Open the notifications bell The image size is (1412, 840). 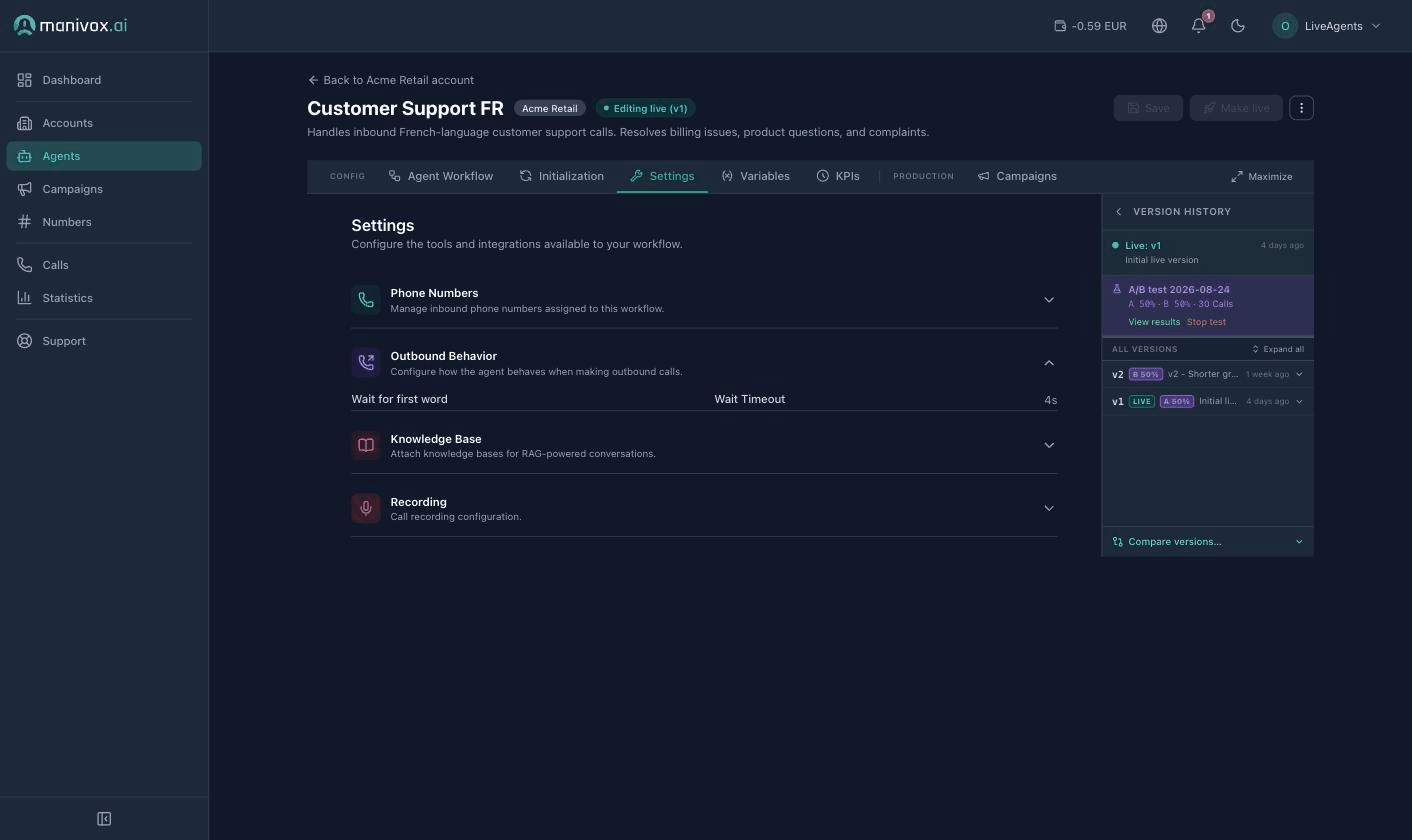(1199, 26)
